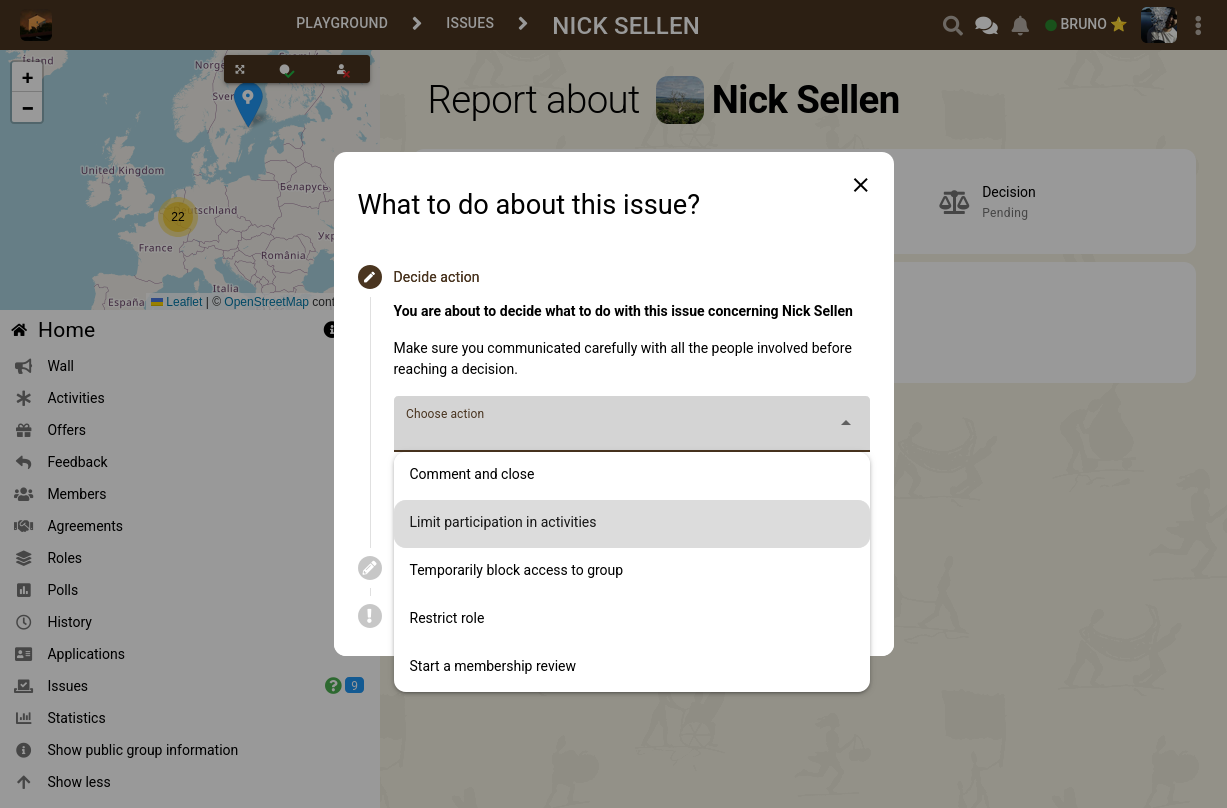The image size is (1227, 808).
Task: Click the Bruno user profile avatar
Action: coord(1158,25)
